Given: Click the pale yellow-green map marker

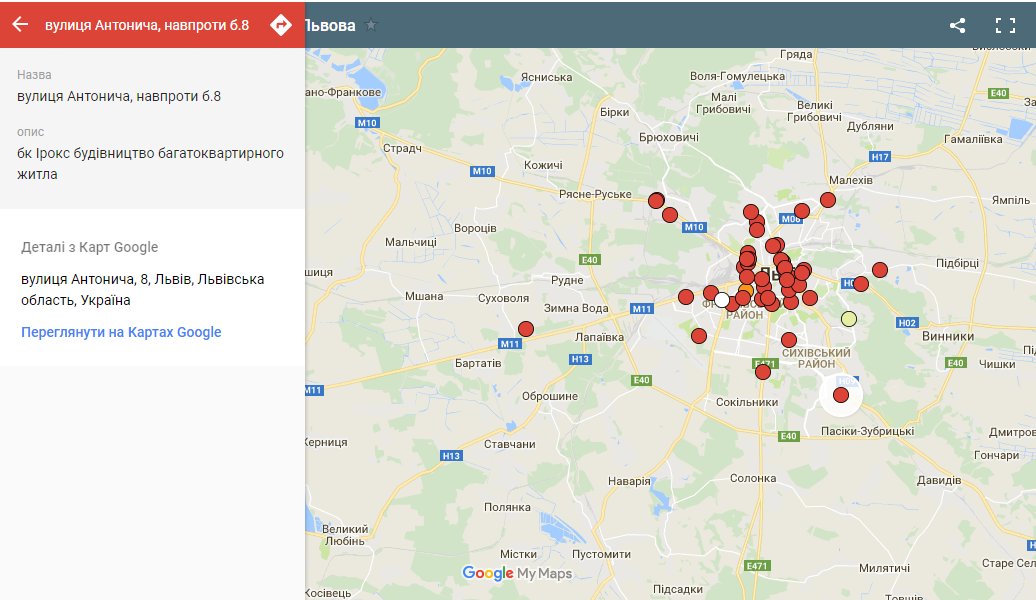Looking at the screenshot, I should tap(848, 319).
